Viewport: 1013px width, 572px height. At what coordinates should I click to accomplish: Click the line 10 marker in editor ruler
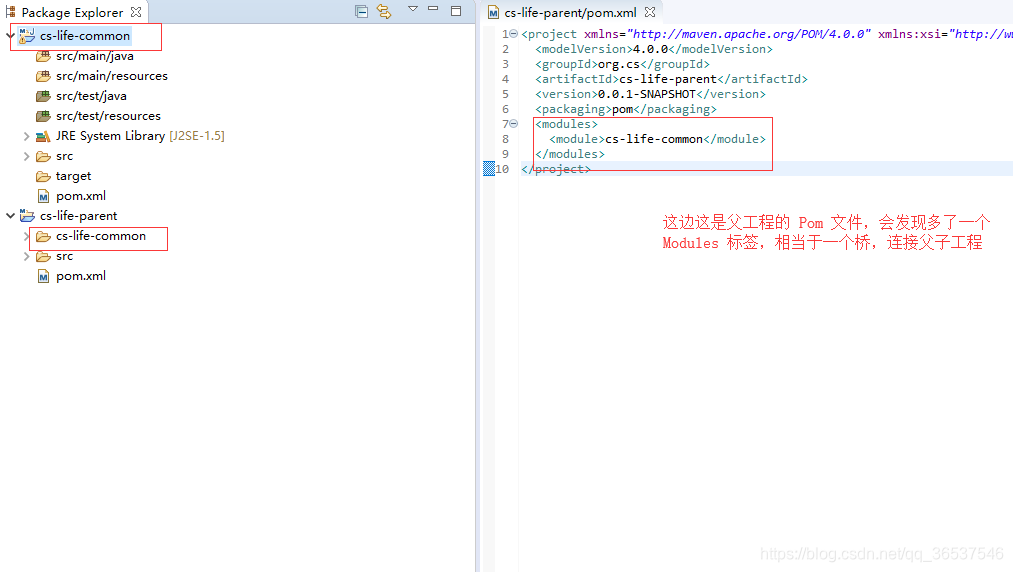489,169
